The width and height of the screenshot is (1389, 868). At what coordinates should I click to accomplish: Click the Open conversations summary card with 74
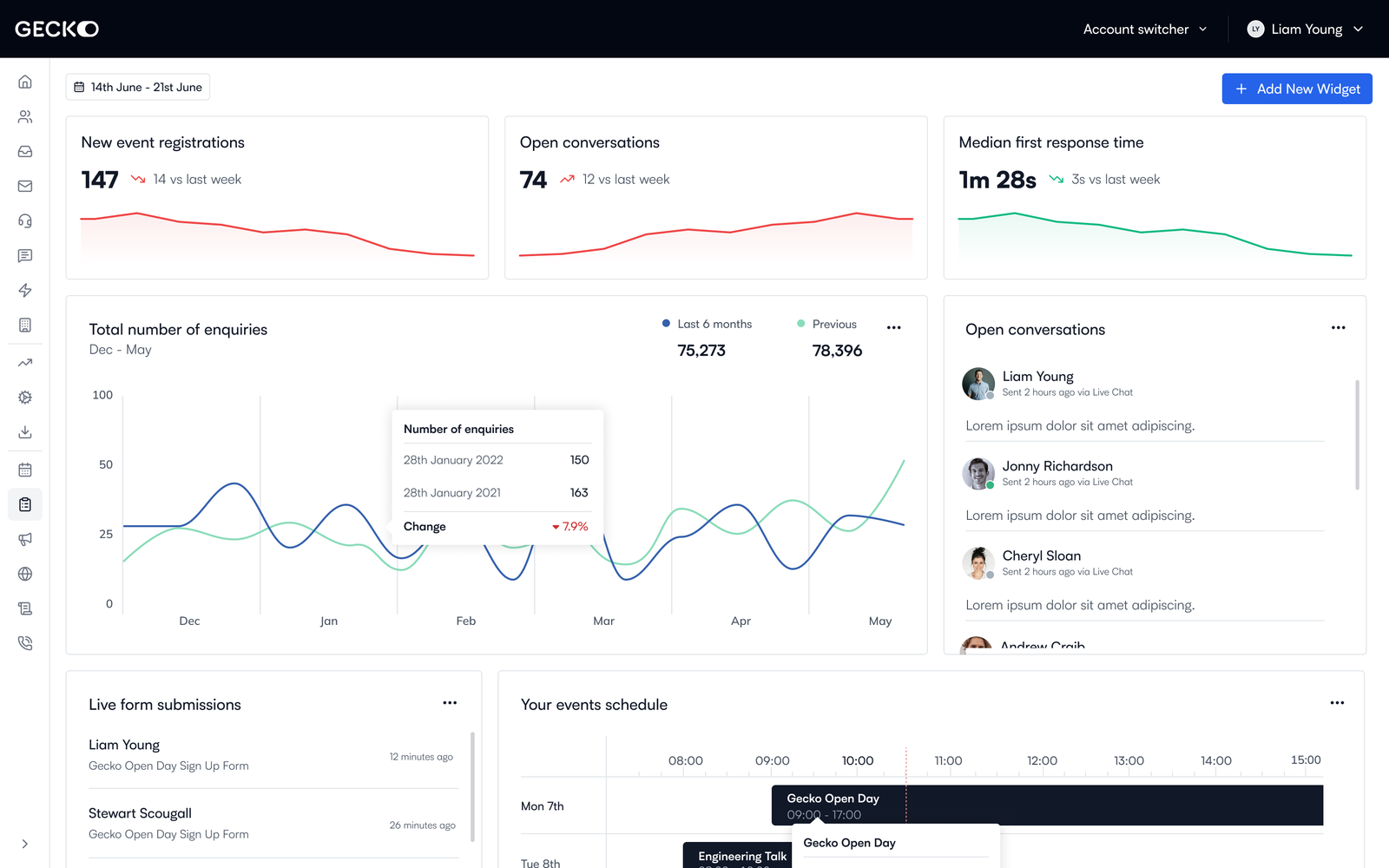[716, 198]
